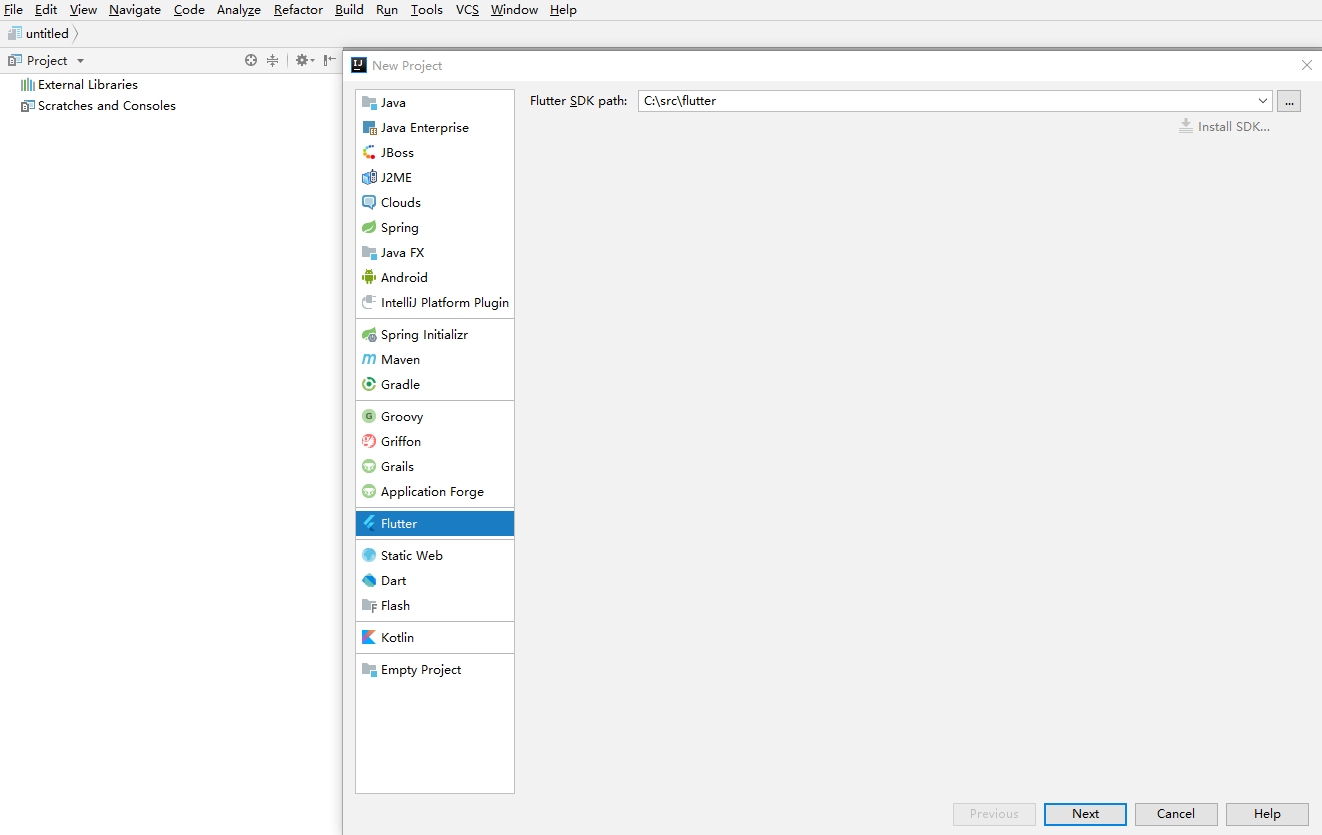Select the Java FX folder icon
The width and height of the screenshot is (1322, 835).
point(369,253)
